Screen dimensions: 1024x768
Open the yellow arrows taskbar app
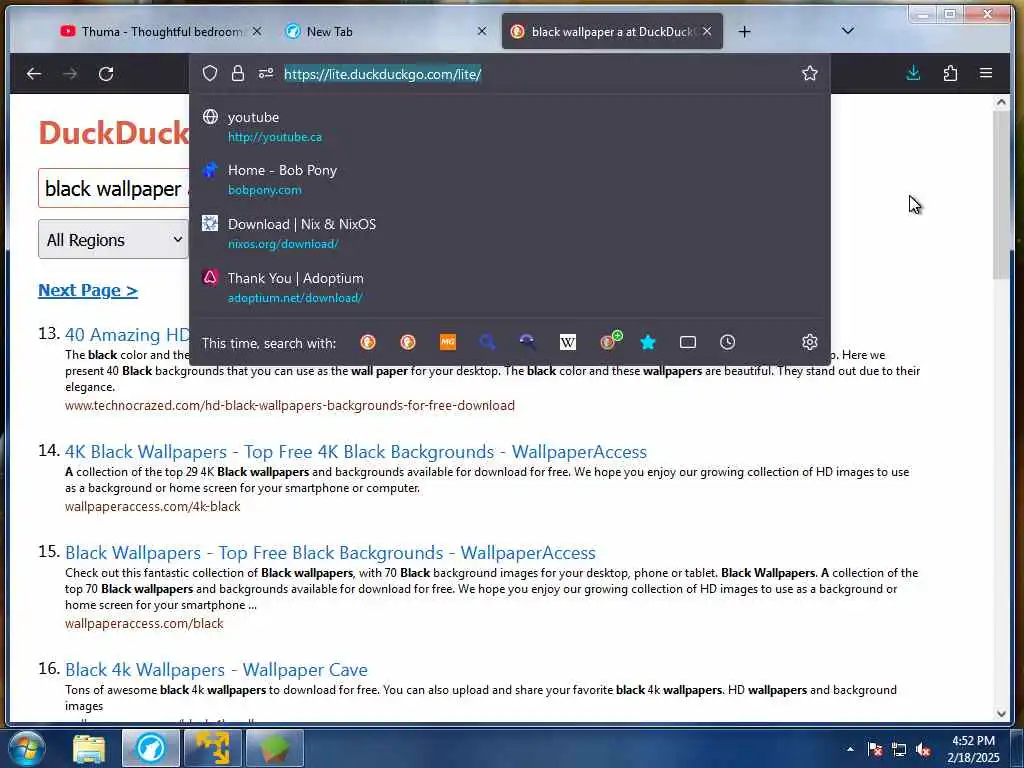213,748
